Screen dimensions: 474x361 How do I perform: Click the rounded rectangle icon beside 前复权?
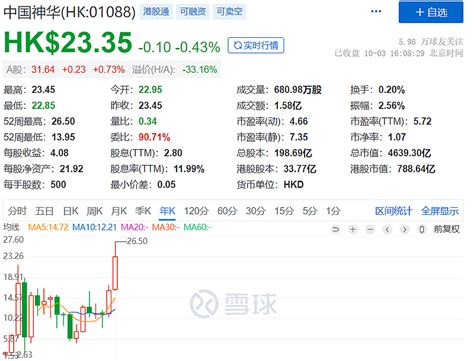pyautogui.click(x=422, y=229)
